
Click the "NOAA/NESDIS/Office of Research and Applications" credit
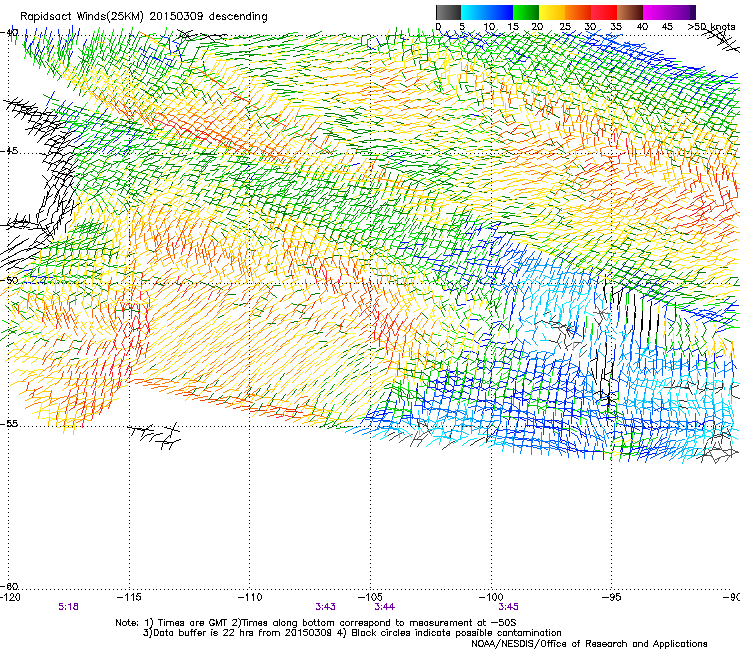589,643
